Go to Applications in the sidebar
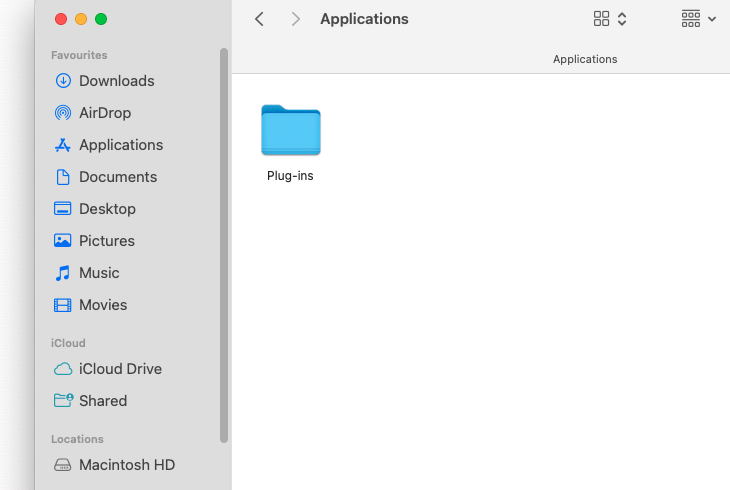This screenshot has height=490, width=730. 109,145
